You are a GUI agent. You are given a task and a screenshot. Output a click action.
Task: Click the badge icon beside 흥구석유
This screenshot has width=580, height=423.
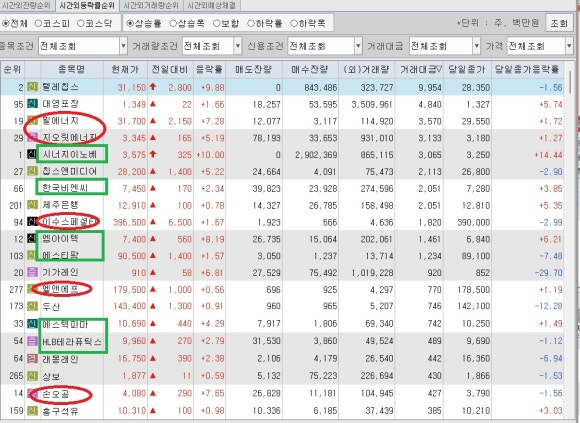point(33,410)
